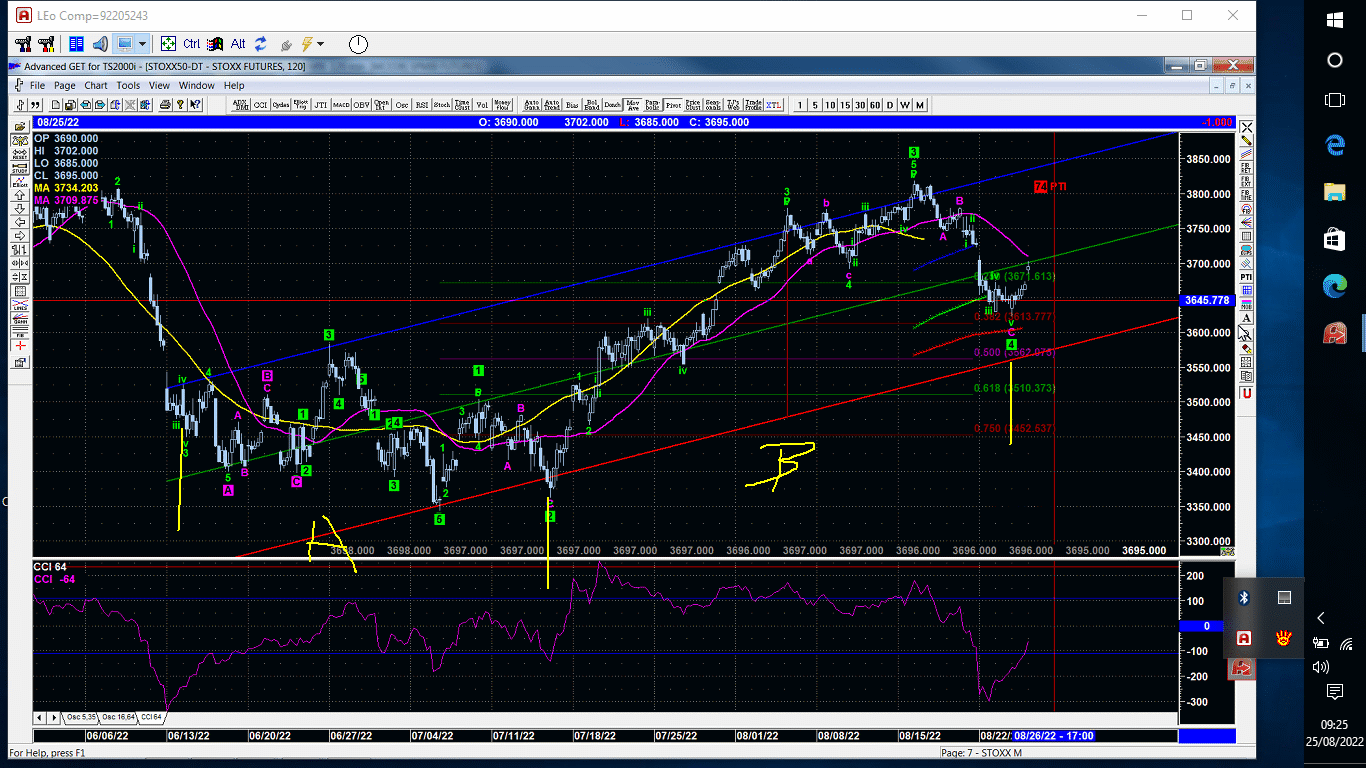Open the dropdown next to monitor icon
The height and width of the screenshot is (768, 1366).
tap(143, 44)
